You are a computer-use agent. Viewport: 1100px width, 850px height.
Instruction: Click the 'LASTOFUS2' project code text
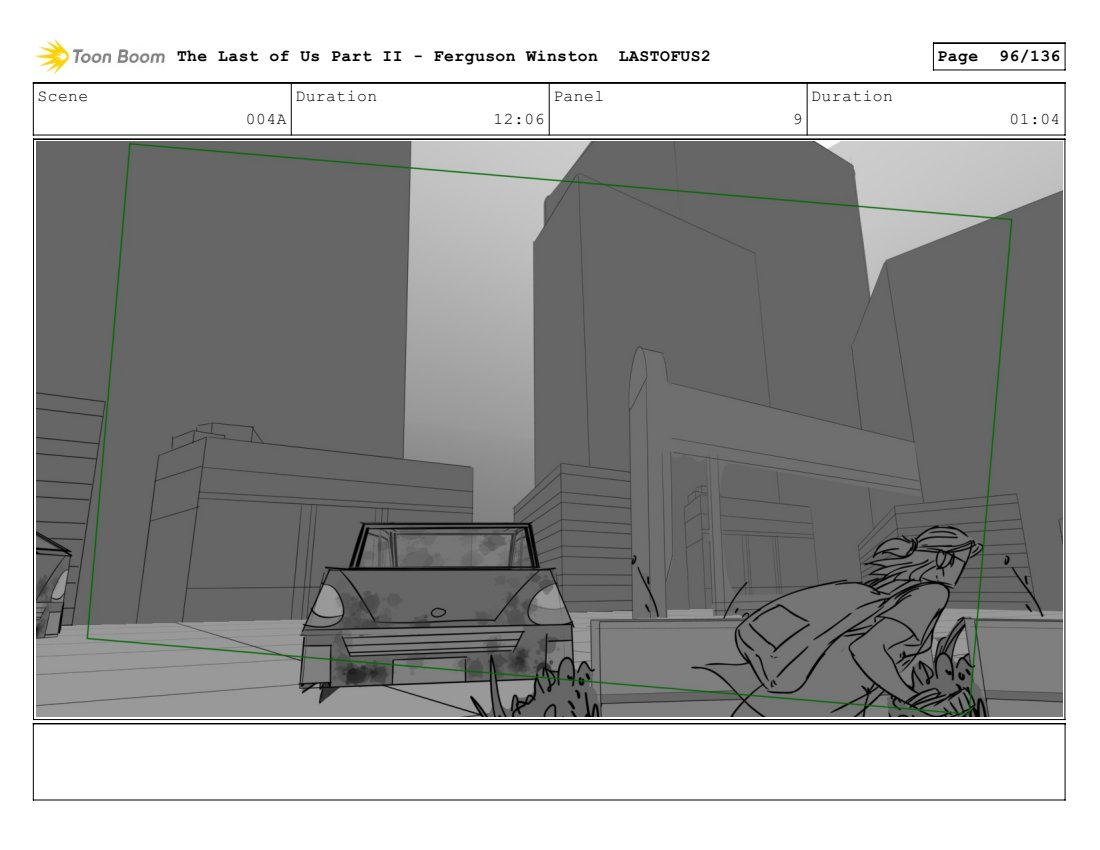(664, 56)
